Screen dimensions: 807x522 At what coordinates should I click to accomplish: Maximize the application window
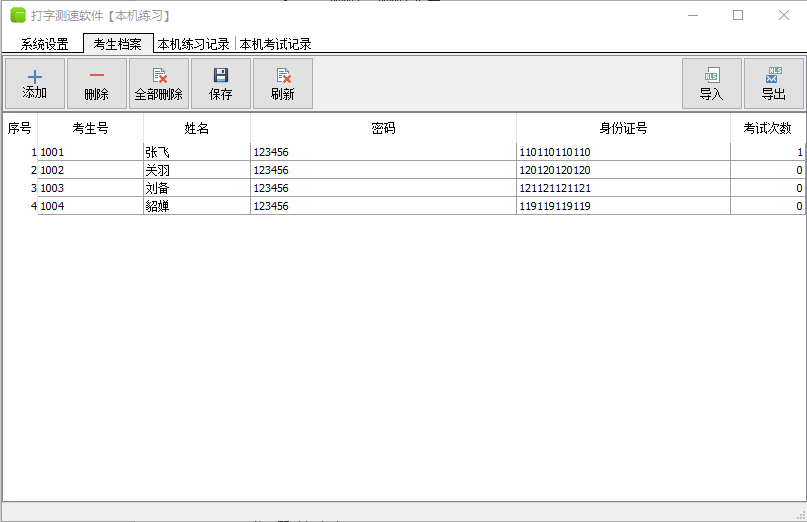click(738, 15)
